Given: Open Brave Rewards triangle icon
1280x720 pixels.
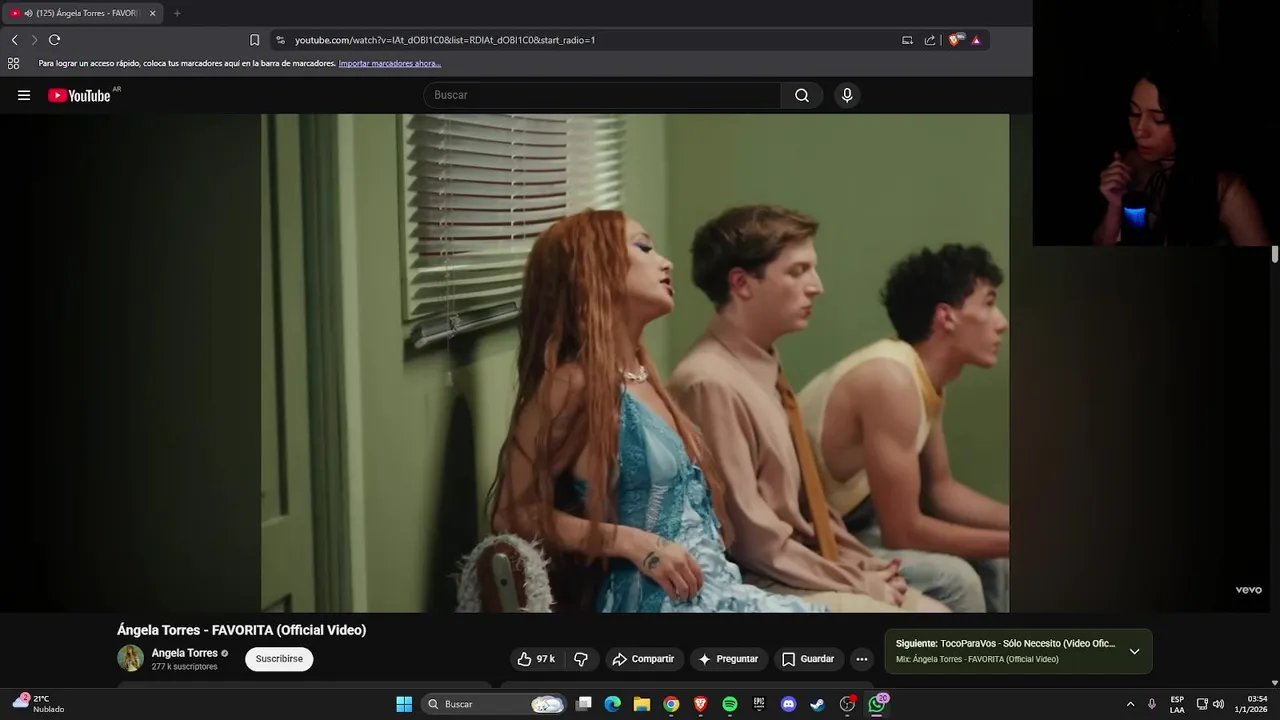Looking at the screenshot, I should point(976,40).
